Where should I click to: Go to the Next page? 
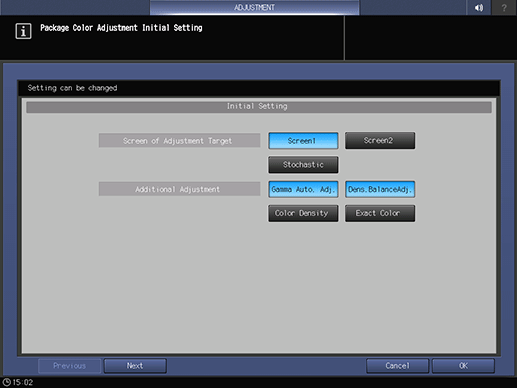(x=135, y=366)
